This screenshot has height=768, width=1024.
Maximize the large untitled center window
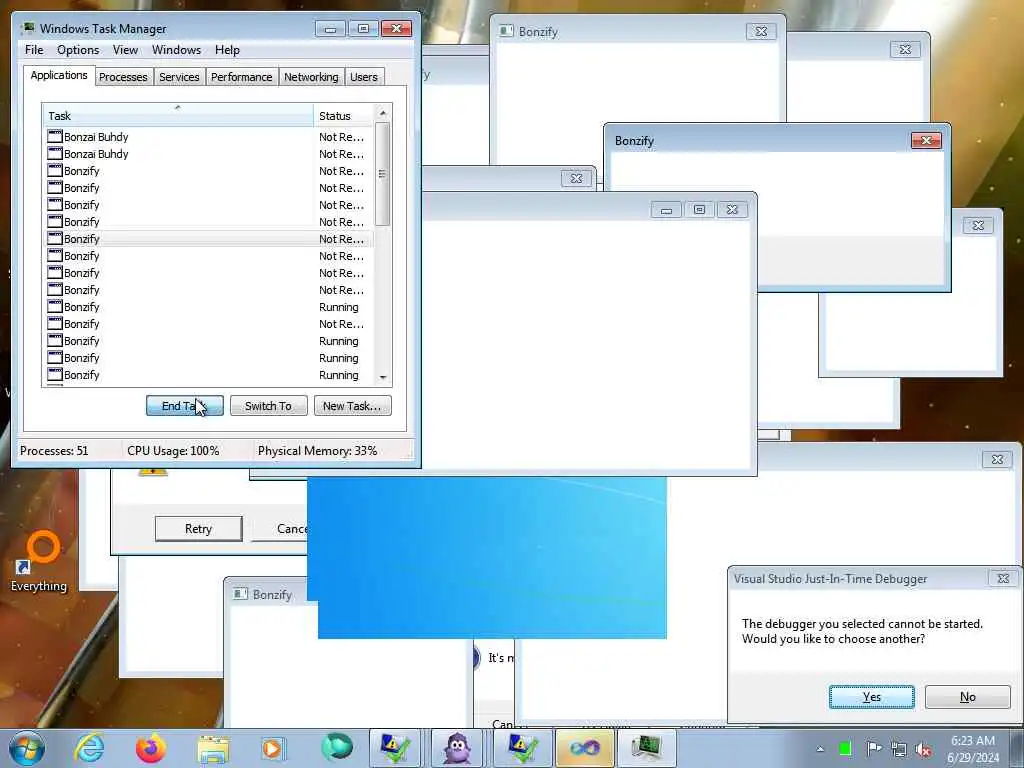tap(699, 210)
